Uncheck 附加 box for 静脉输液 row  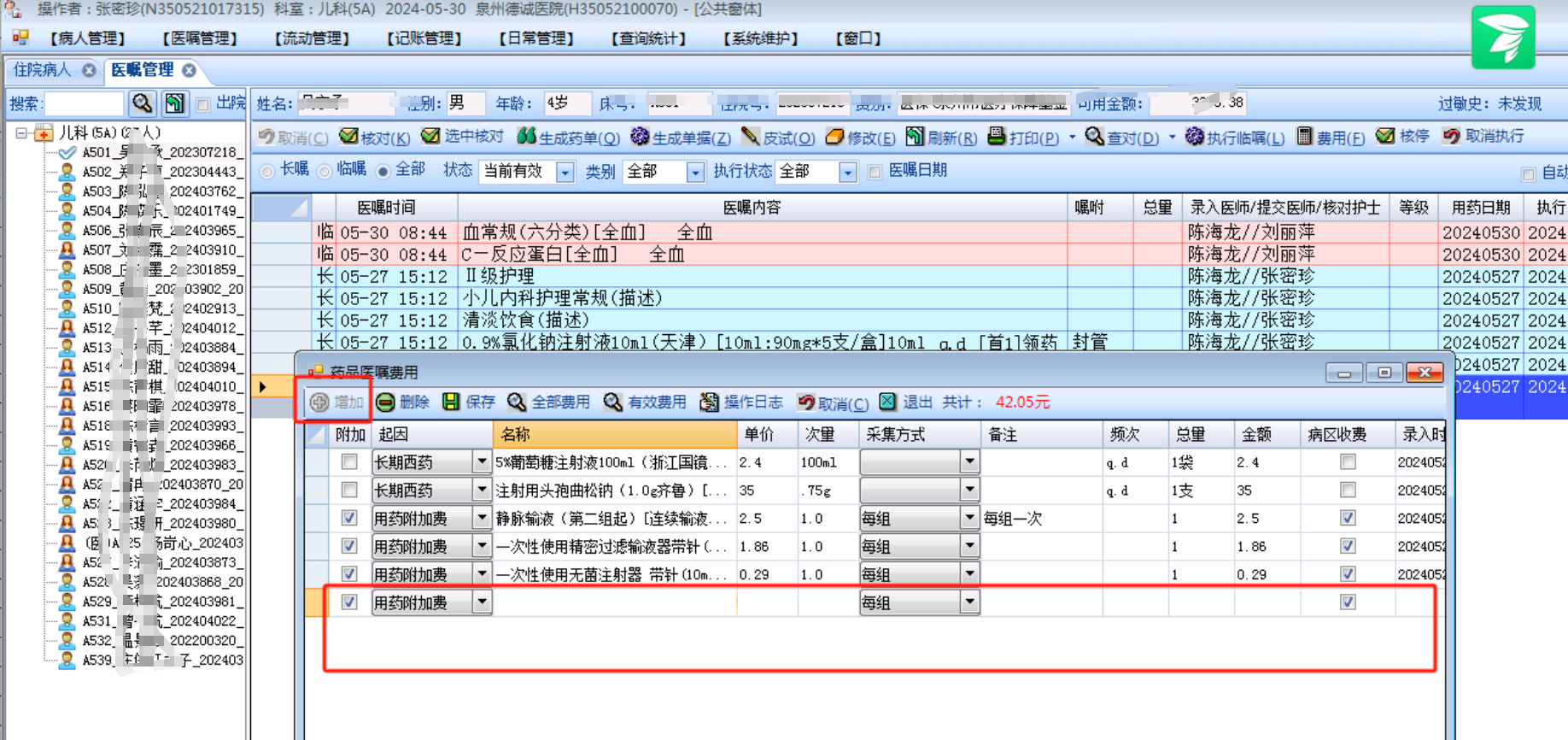point(349,518)
